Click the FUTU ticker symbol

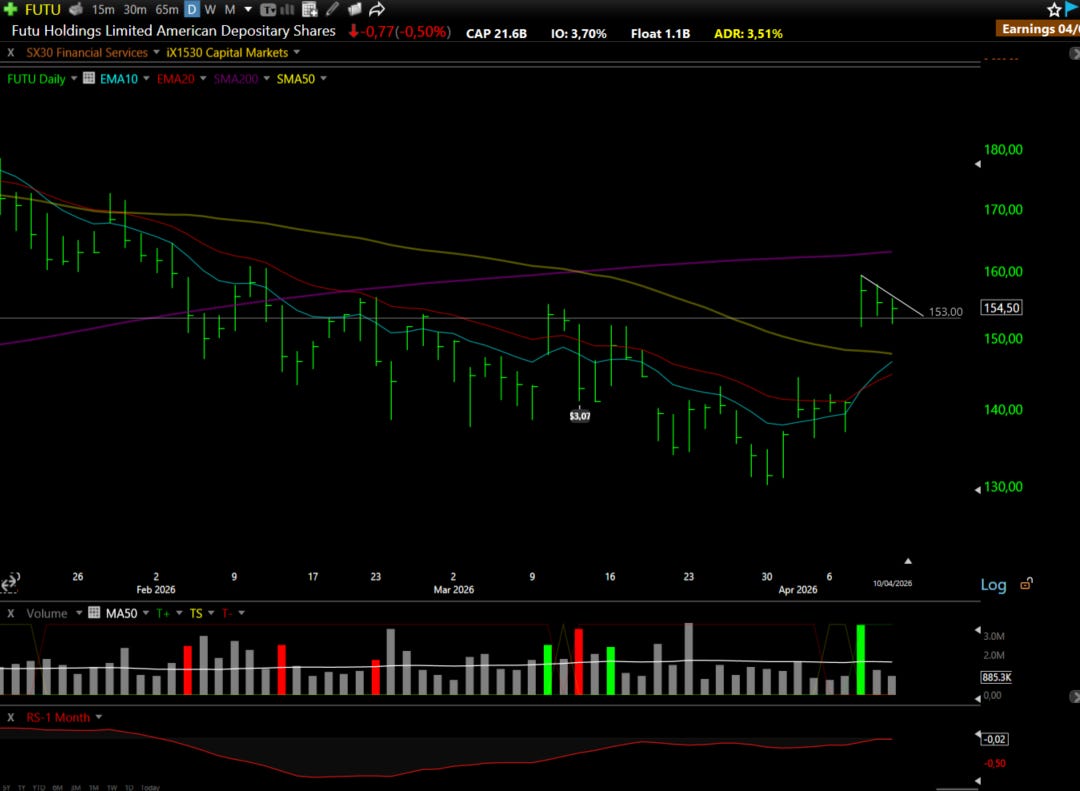(43, 10)
